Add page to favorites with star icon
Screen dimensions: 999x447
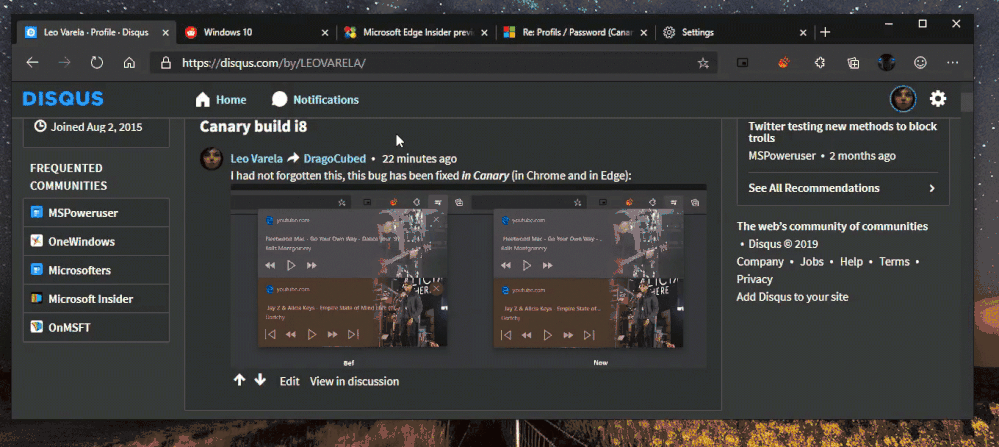click(x=703, y=62)
